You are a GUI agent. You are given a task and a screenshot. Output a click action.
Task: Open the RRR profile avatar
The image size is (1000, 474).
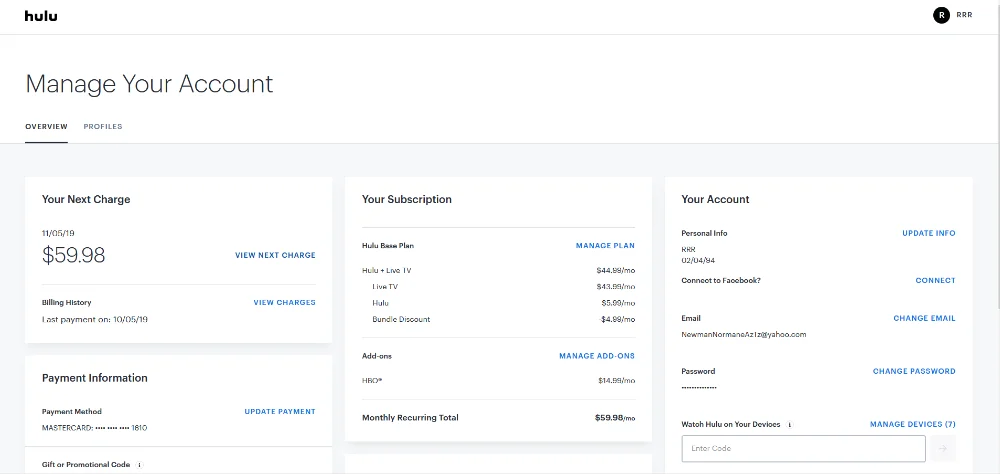click(x=941, y=15)
